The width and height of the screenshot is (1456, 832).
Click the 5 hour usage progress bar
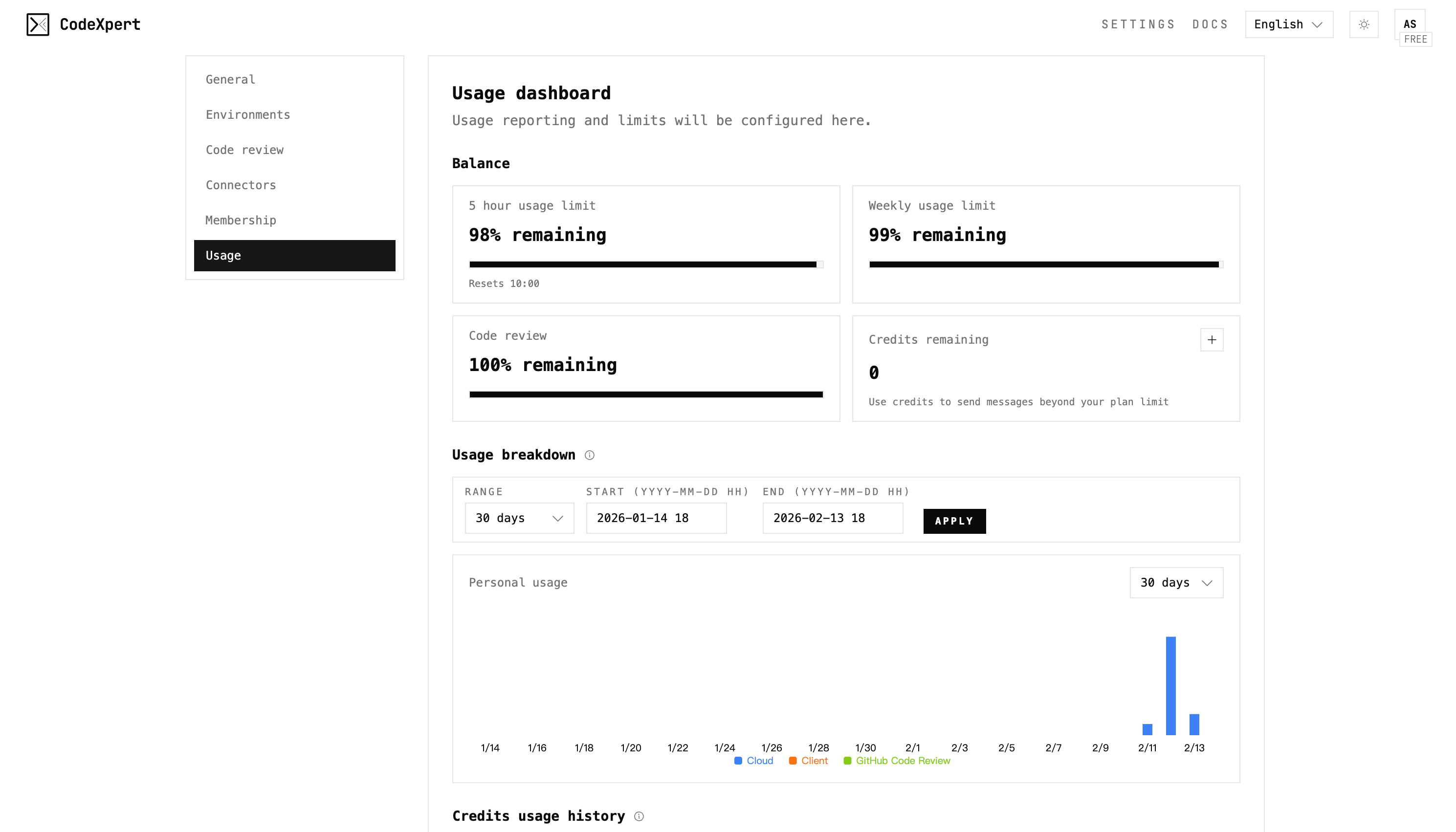pyautogui.click(x=646, y=264)
